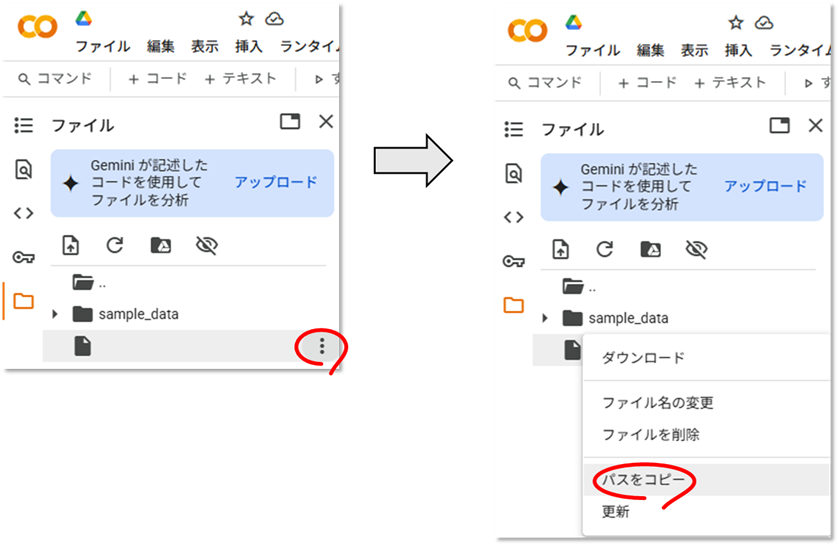839x546 pixels.
Task: Click cloud saved status icon in right screenshot
Action: (764, 23)
